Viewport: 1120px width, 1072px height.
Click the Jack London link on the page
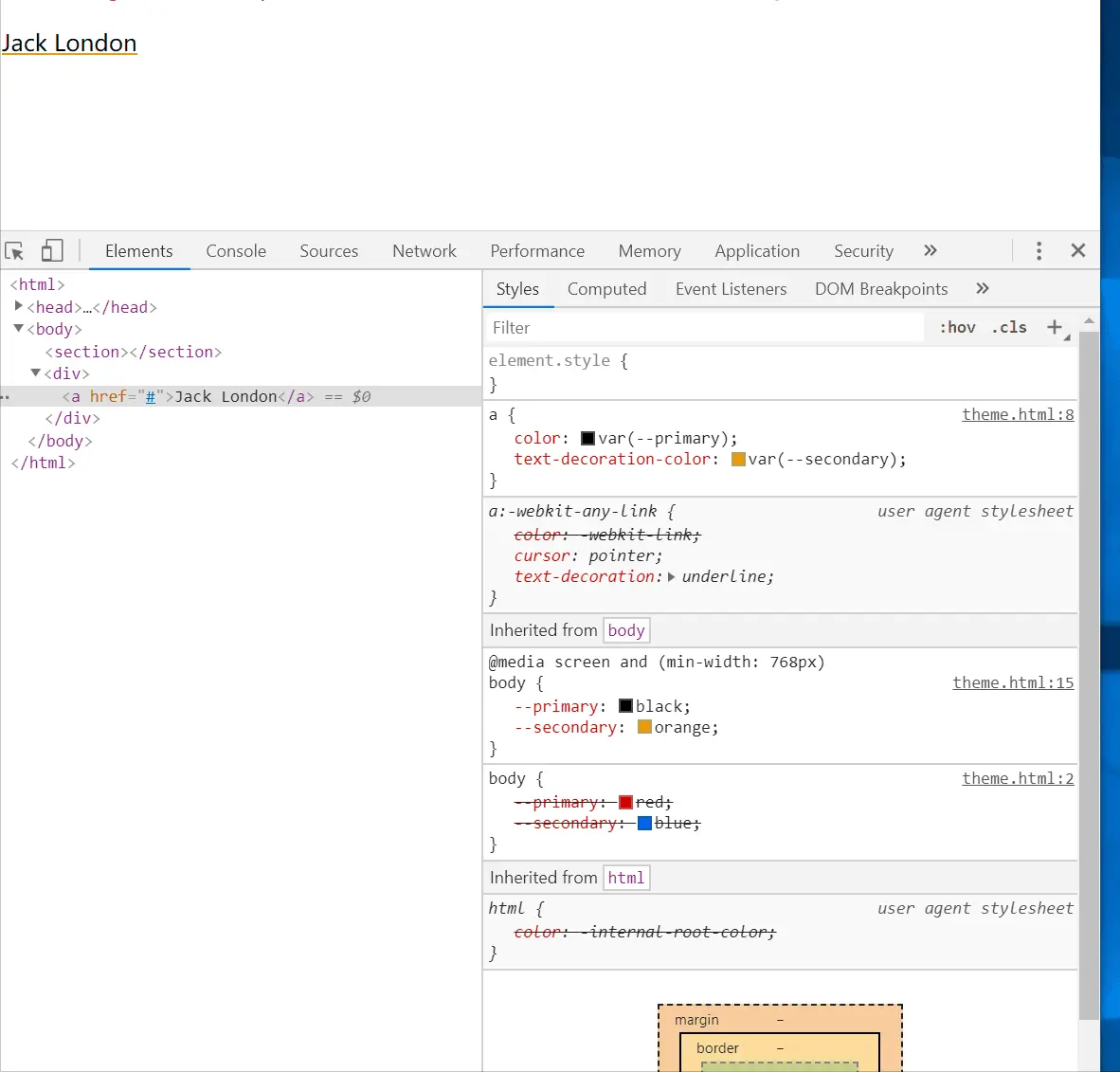coord(68,43)
